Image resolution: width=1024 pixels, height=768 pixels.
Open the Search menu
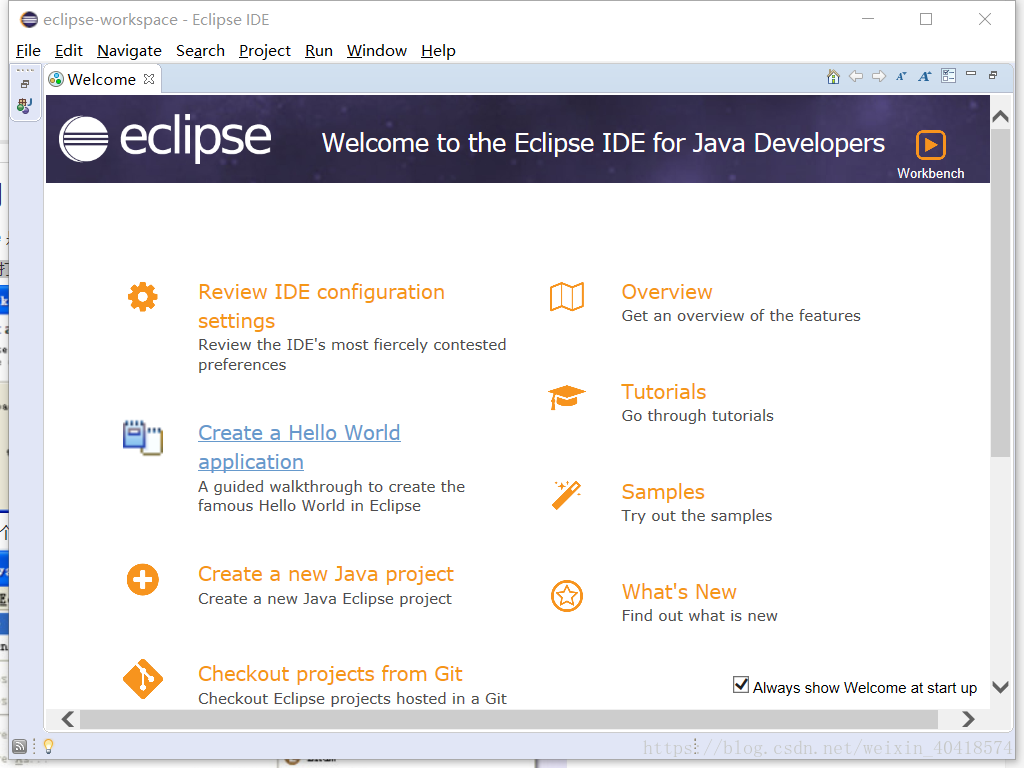(200, 51)
